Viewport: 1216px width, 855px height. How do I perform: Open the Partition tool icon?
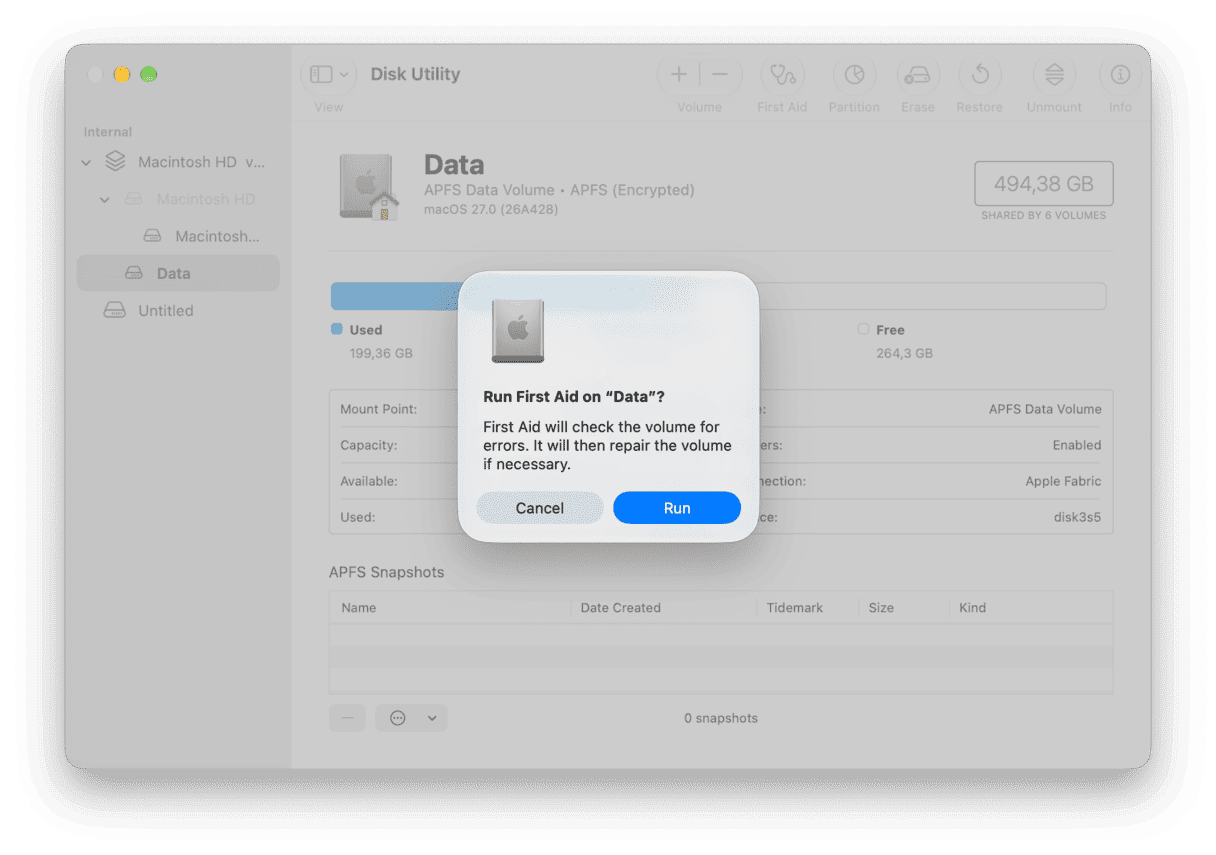tap(854, 75)
